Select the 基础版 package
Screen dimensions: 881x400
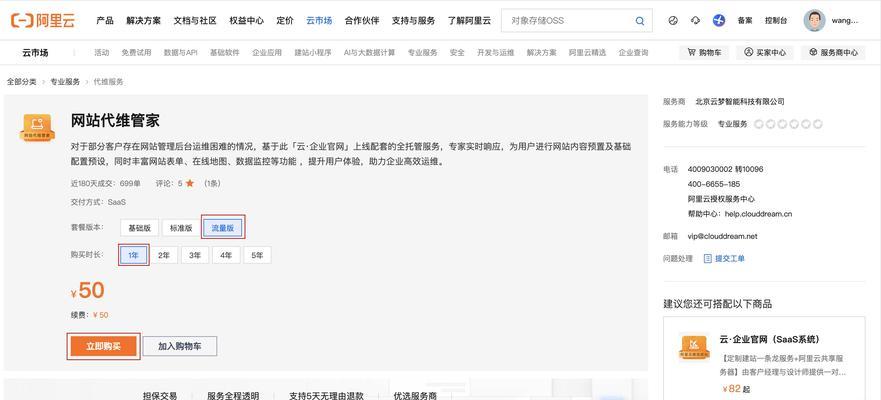(139, 228)
